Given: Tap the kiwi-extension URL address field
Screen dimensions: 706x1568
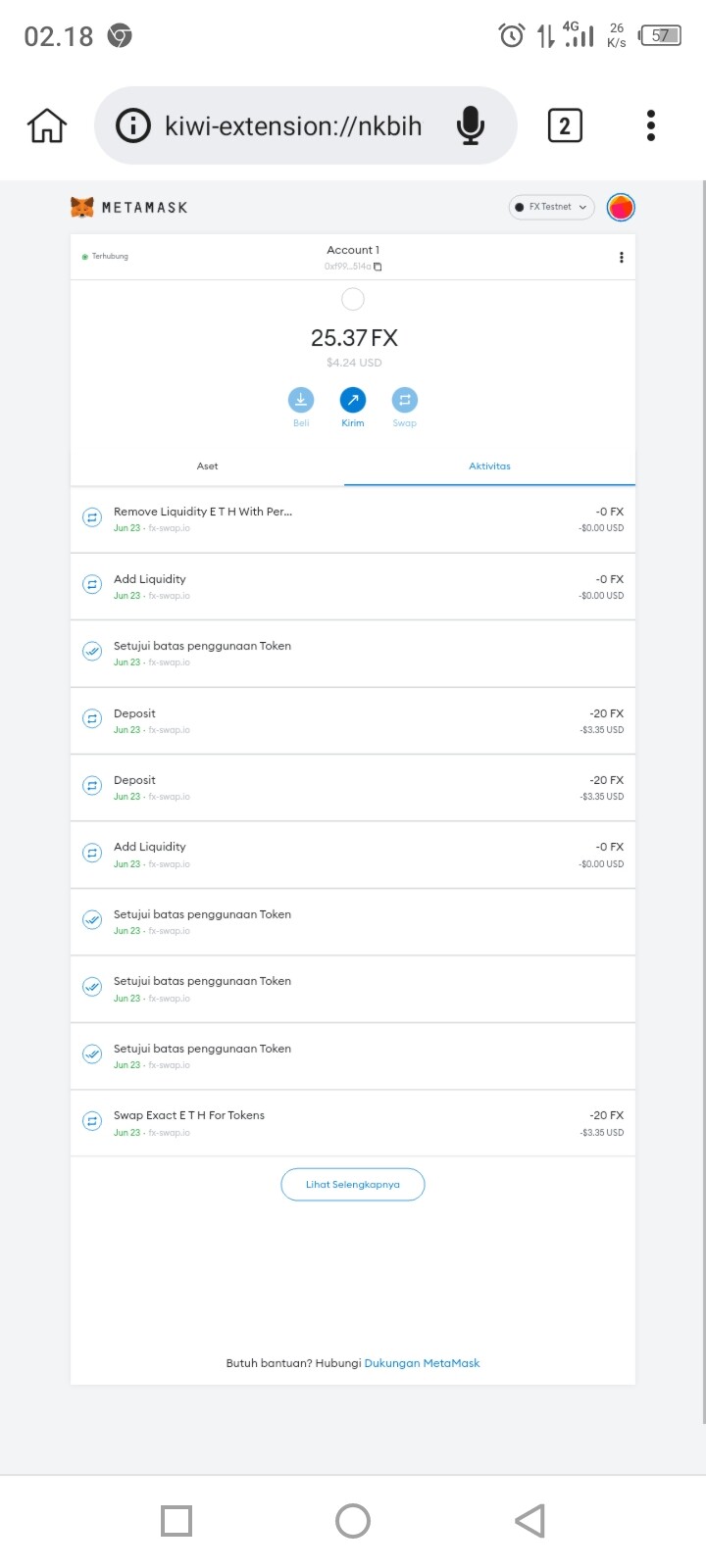Looking at the screenshot, I should point(305,125).
